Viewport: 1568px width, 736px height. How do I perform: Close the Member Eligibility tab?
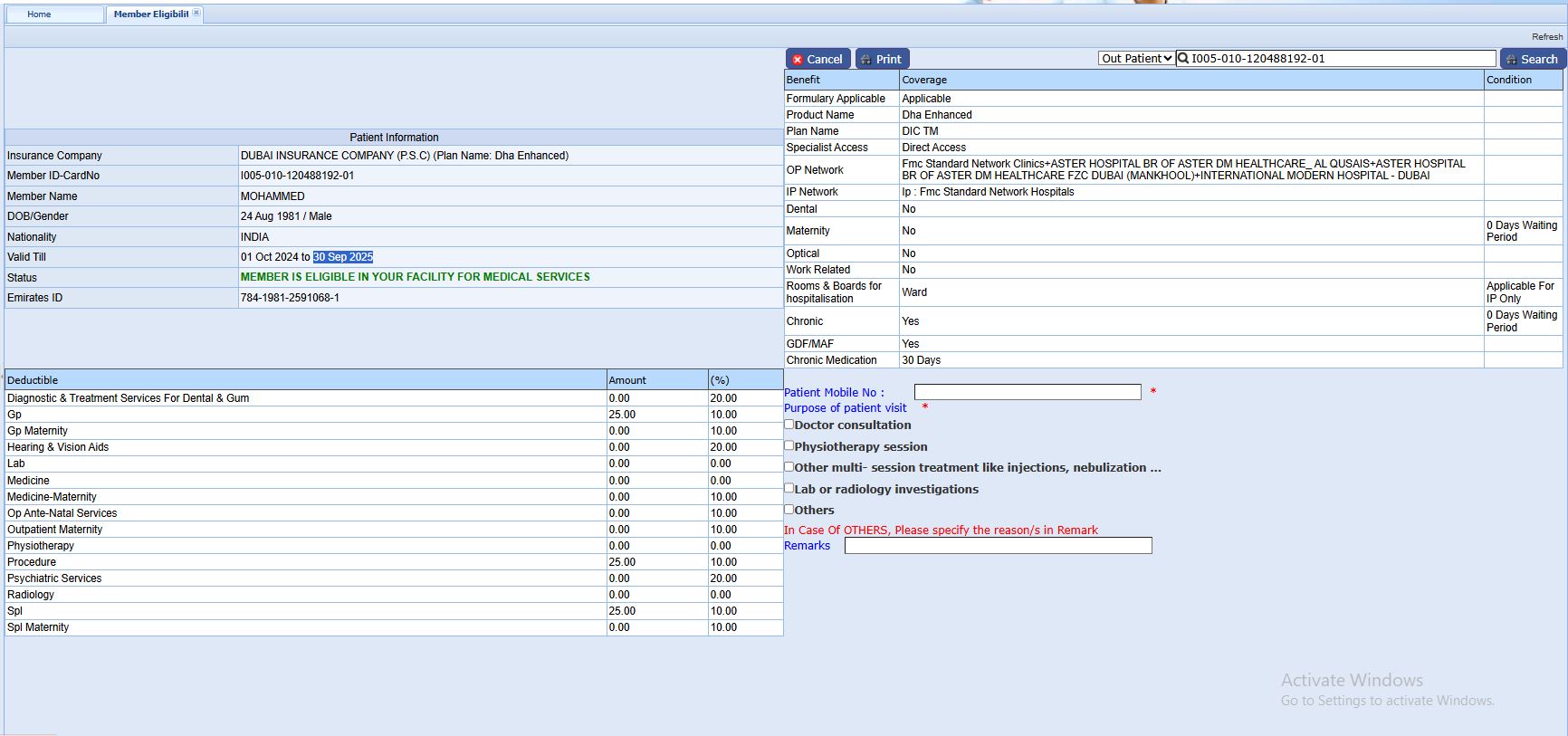pyautogui.click(x=196, y=13)
